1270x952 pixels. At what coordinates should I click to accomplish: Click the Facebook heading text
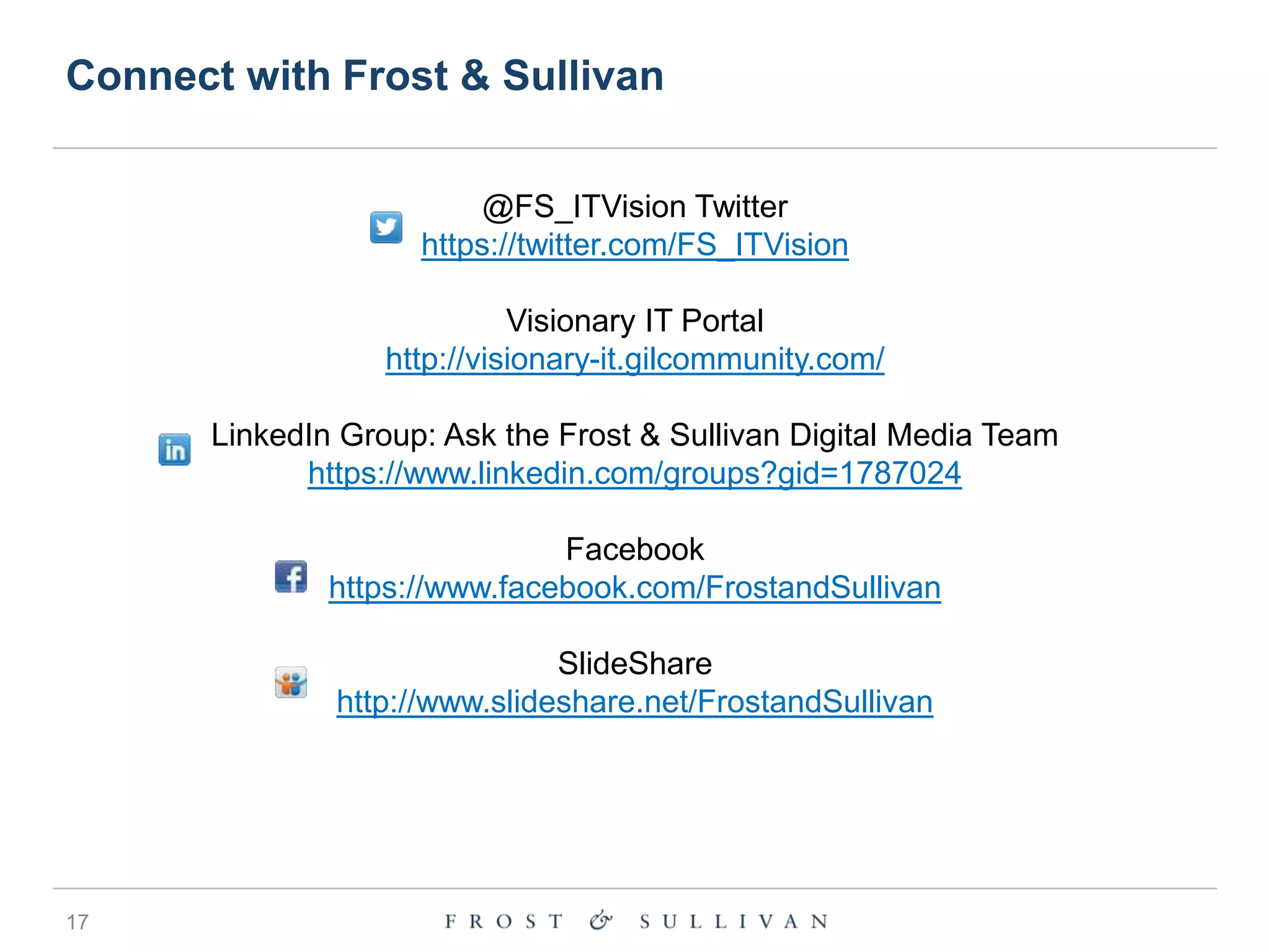[x=634, y=549]
